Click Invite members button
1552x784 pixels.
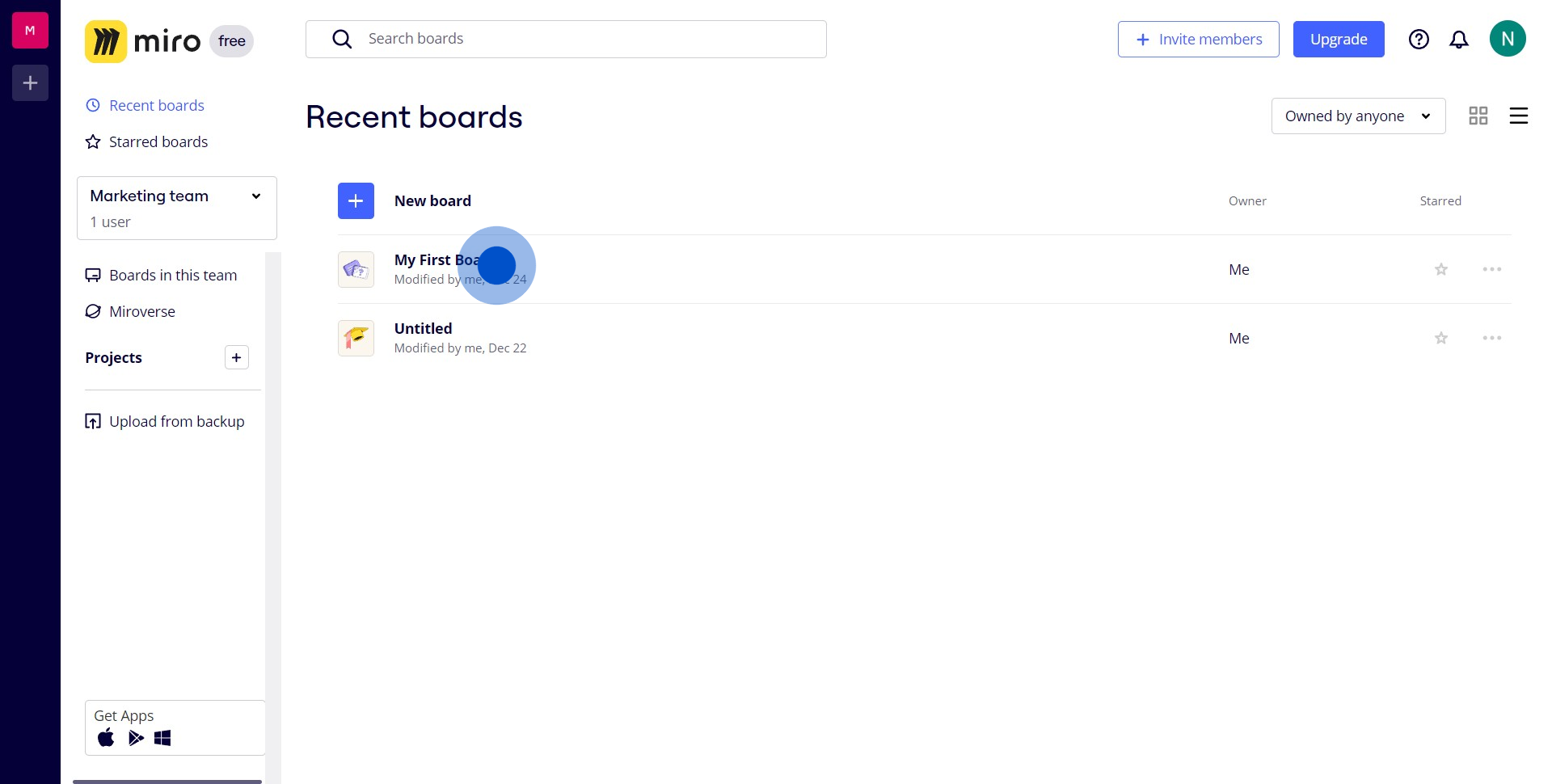1198,40
